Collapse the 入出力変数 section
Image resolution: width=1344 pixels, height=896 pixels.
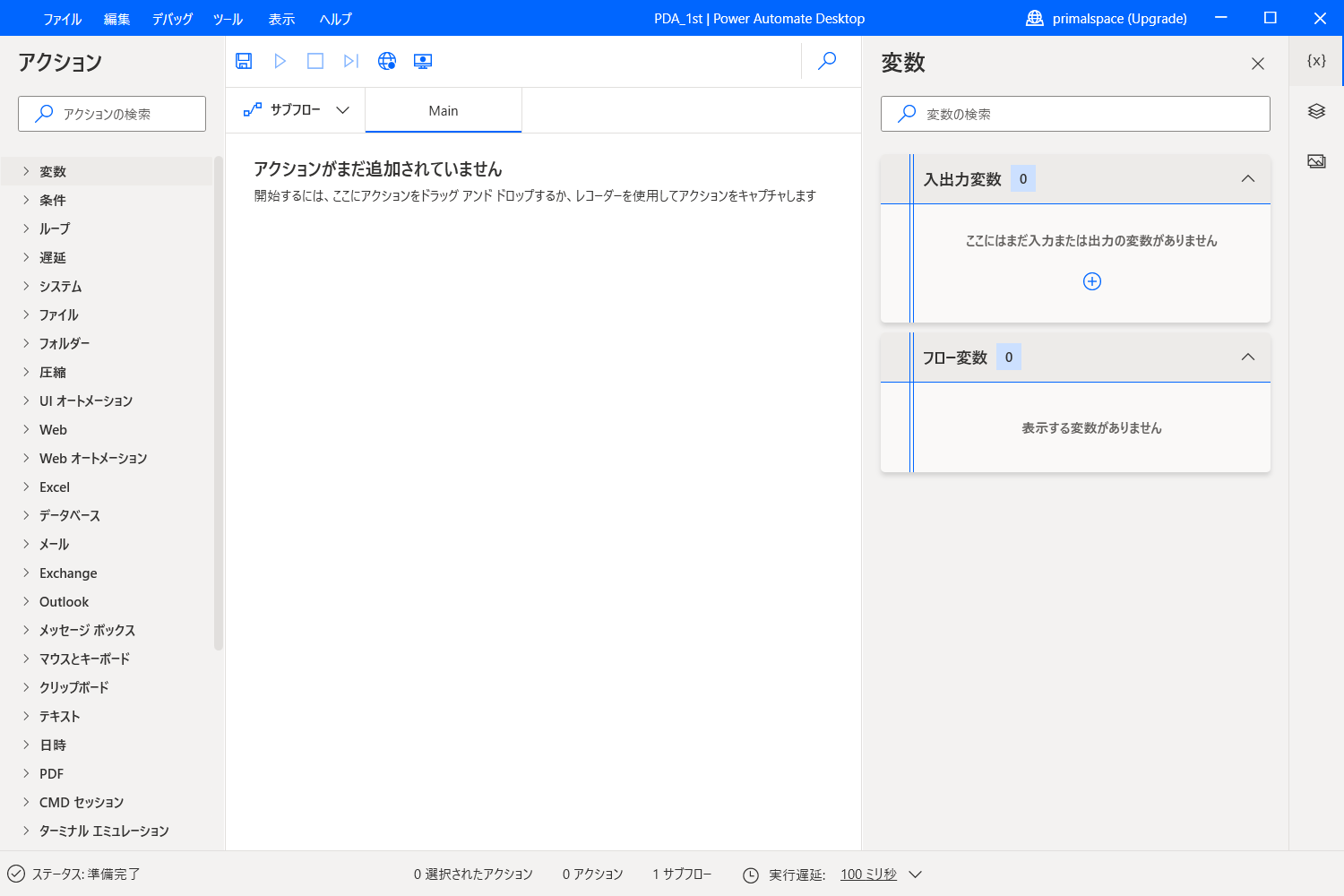(x=1248, y=178)
